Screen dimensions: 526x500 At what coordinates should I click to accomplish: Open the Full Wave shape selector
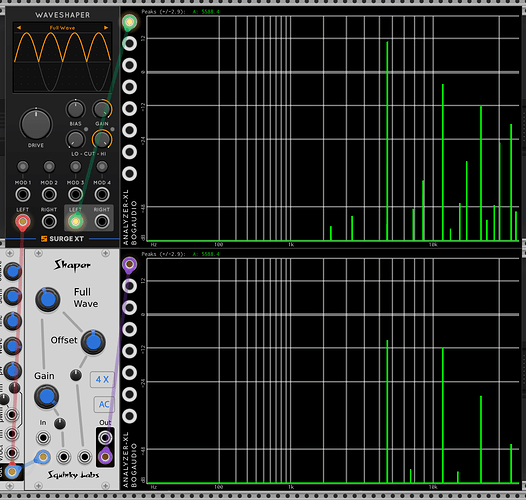[62, 28]
